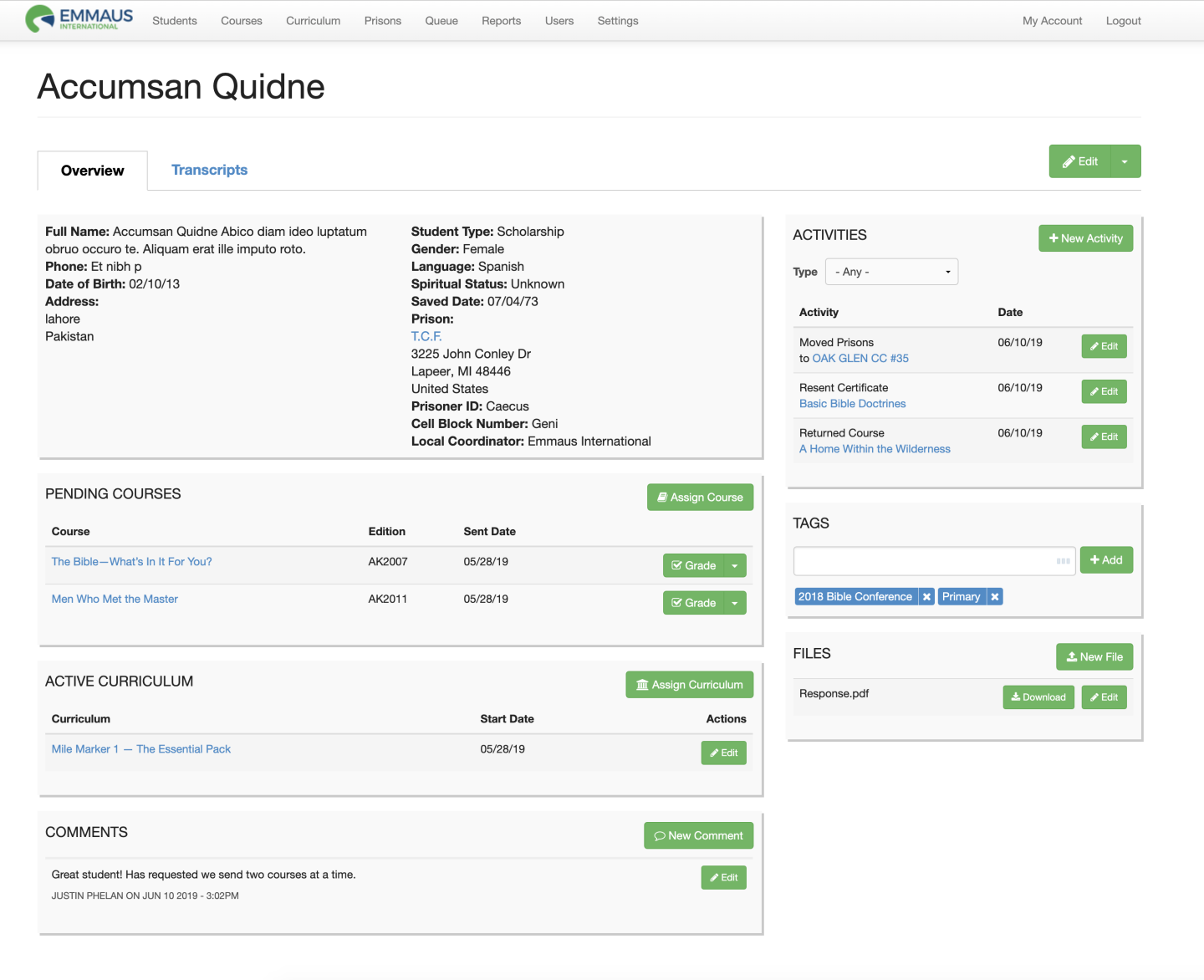Edit the Great student comment
The height and width of the screenshot is (980, 1204).
723,878
